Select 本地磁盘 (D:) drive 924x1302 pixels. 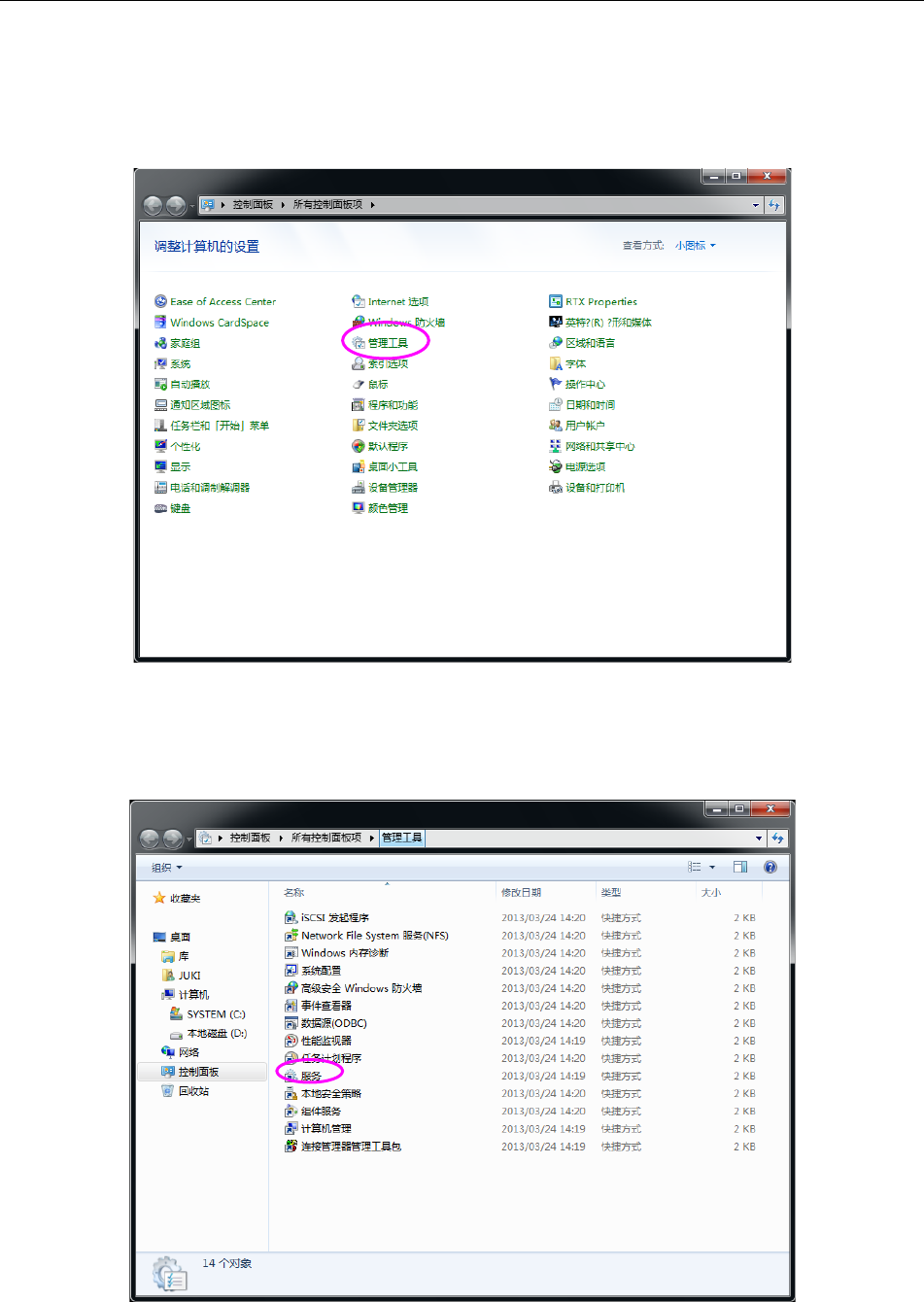(208, 1033)
